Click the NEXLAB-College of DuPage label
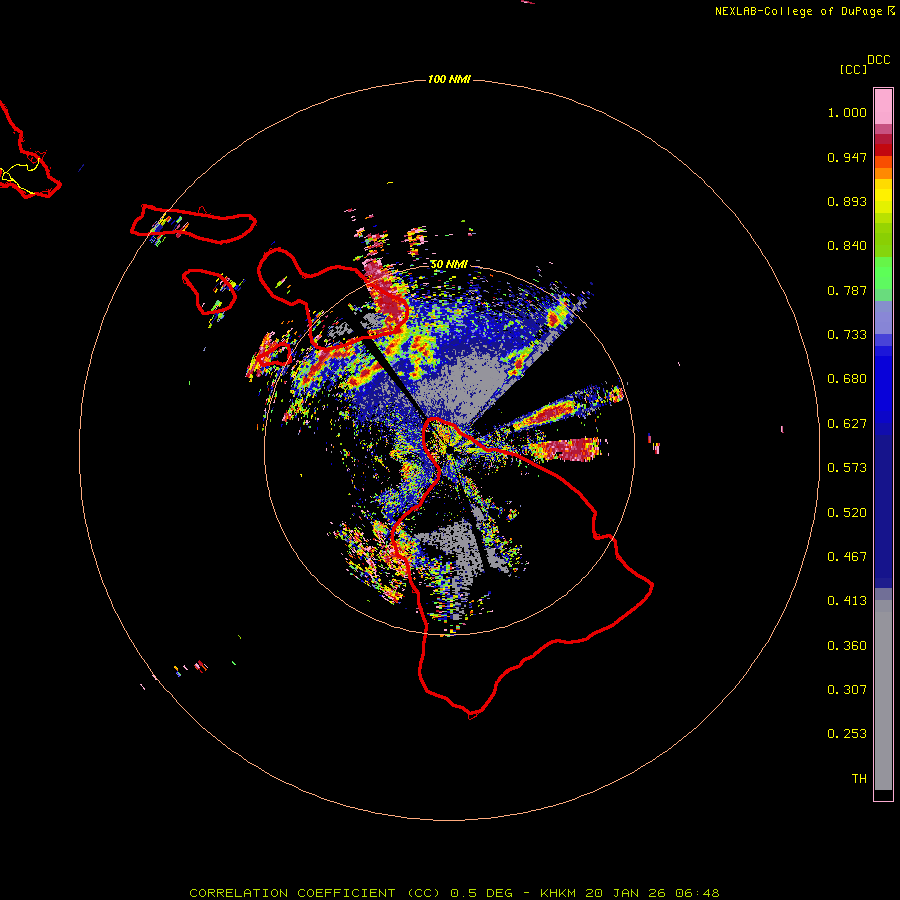 coord(798,11)
